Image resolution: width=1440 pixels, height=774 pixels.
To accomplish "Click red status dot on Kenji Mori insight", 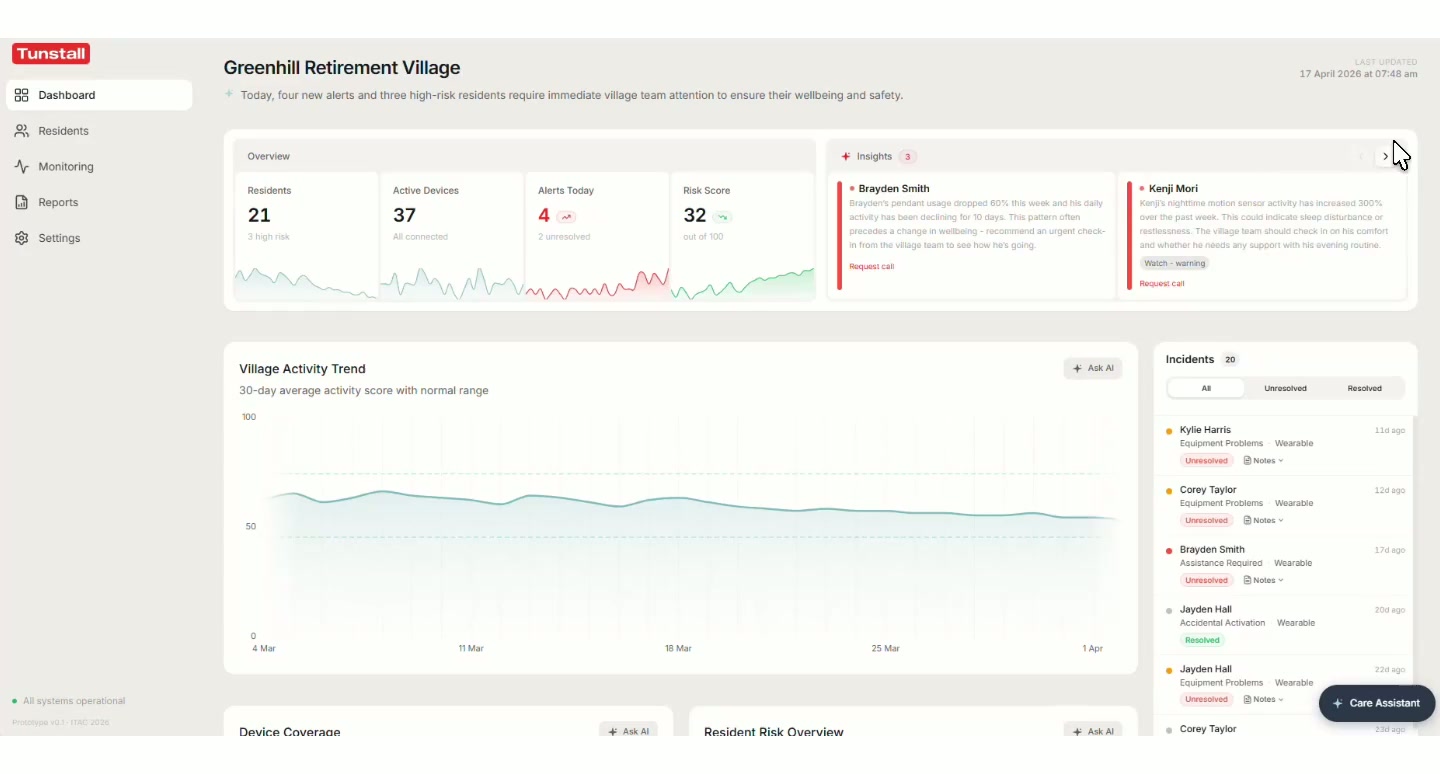I will pos(1142,188).
